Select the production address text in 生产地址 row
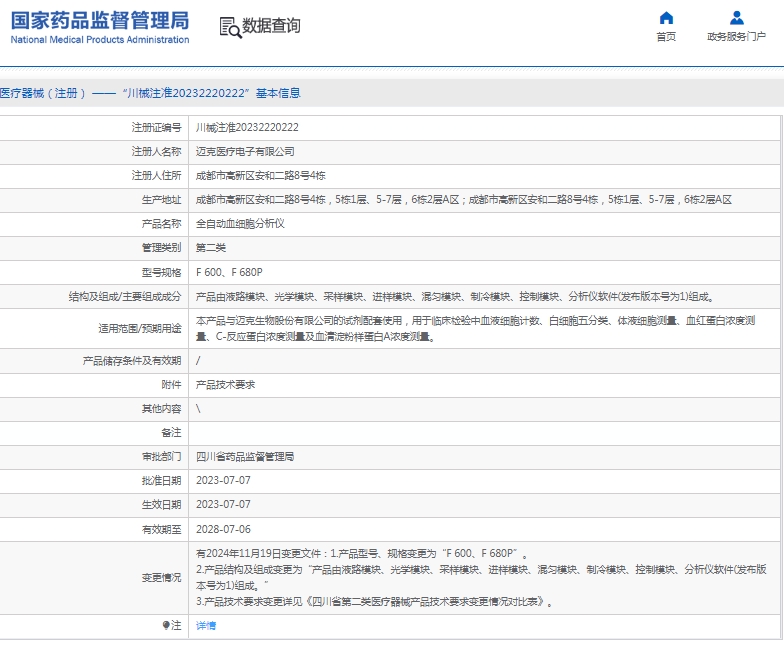 pos(464,200)
